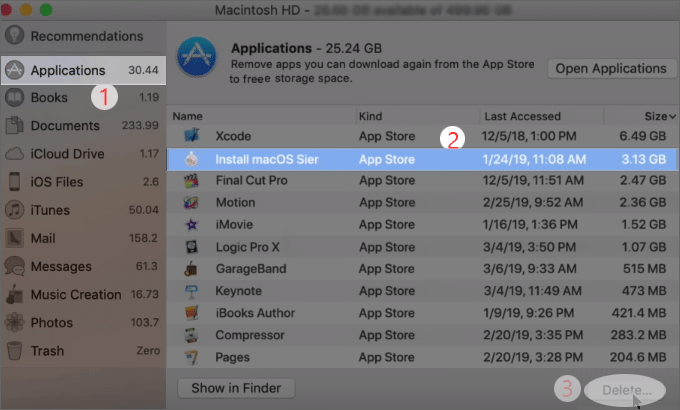The image size is (680, 410).
Task: Select the iMovie application row
Action: (x=422, y=225)
